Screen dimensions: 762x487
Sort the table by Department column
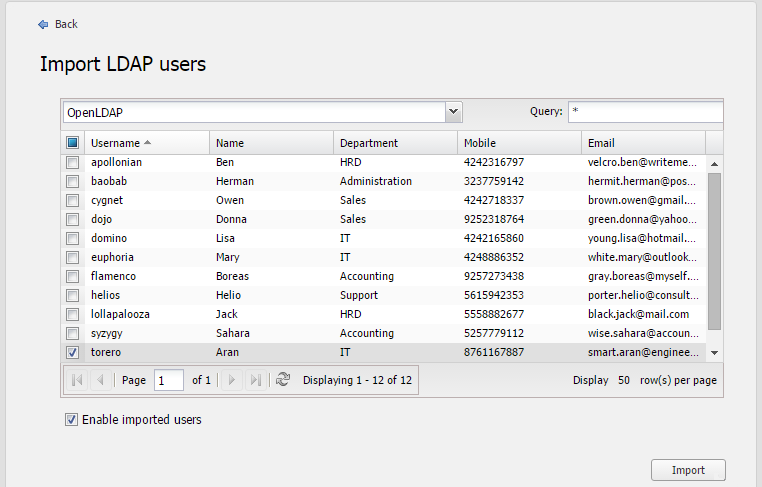pyautogui.click(x=368, y=143)
